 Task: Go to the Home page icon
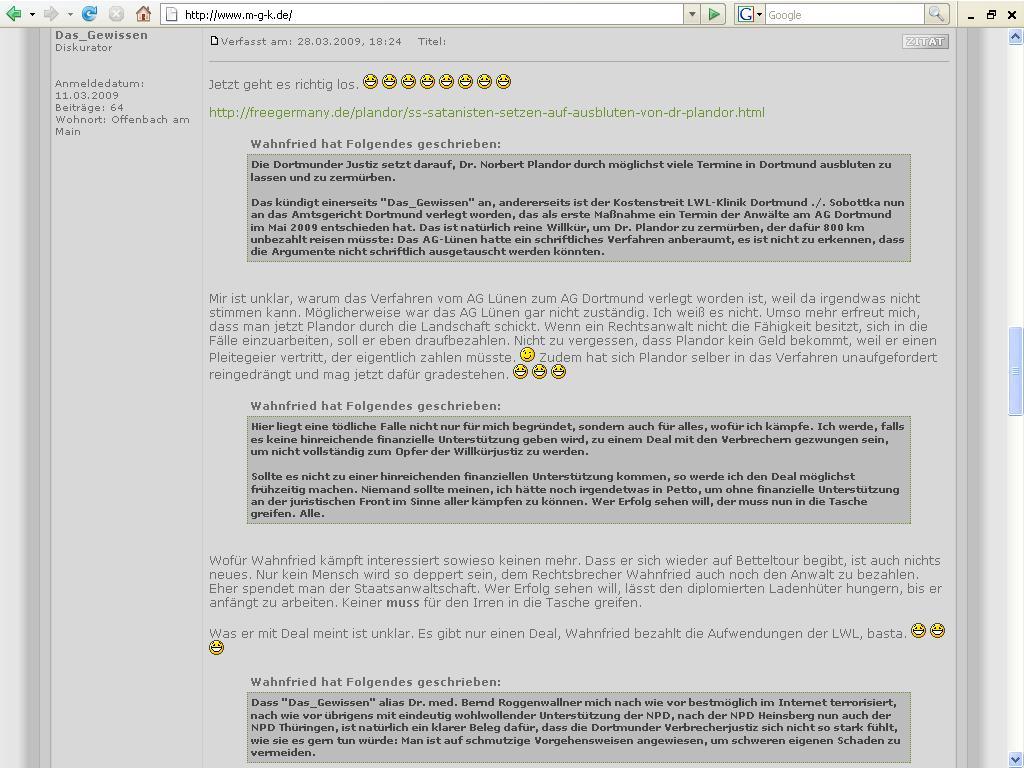143,14
